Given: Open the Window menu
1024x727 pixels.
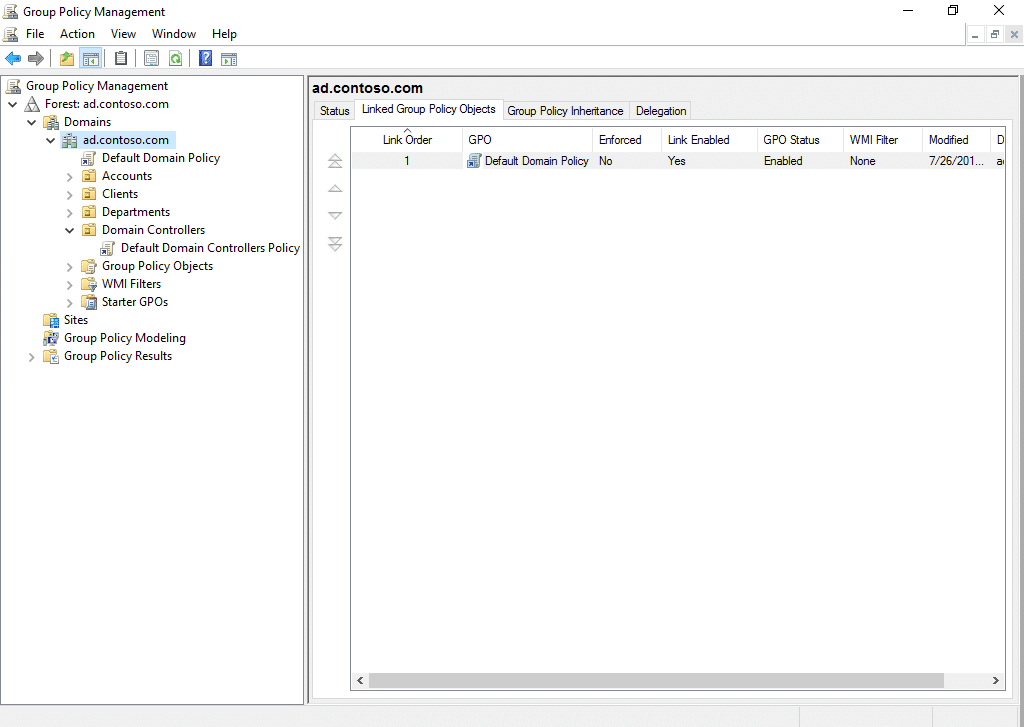Looking at the screenshot, I should [174, 34].
